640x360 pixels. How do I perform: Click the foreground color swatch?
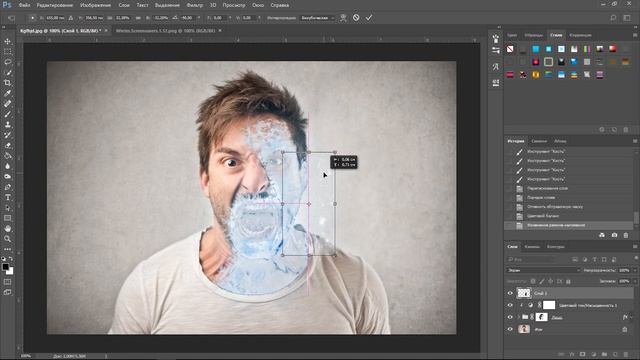click(5, 267)
